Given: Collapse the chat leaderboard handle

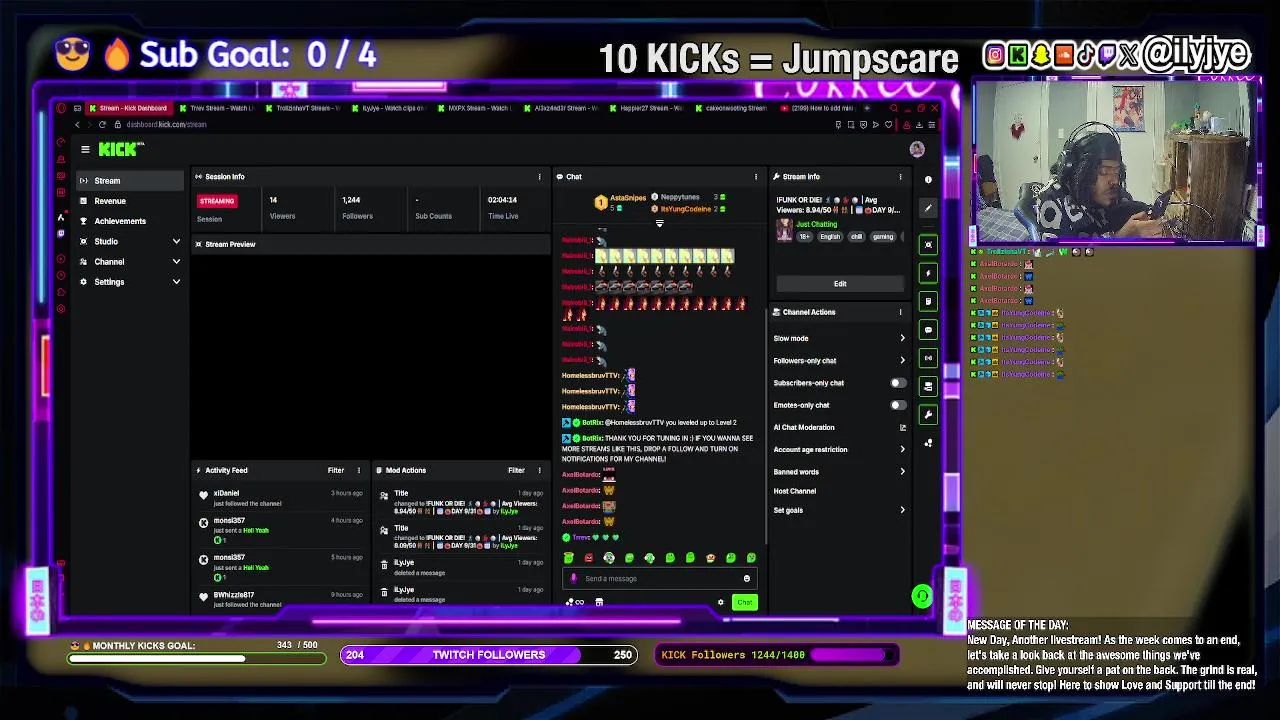Looking at the screenshot, I should (659, 223).
